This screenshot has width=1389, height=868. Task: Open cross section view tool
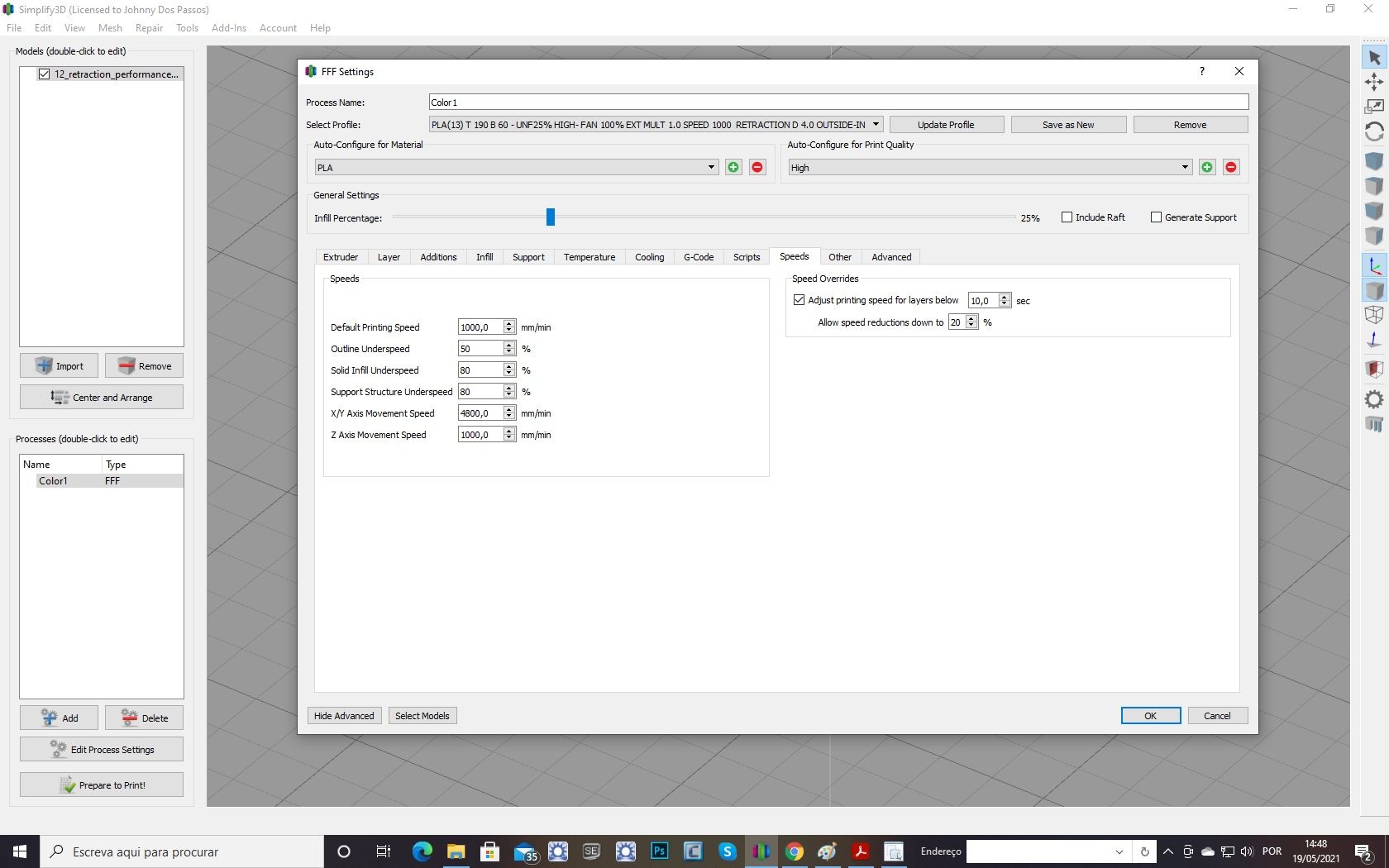point(1374,369)
